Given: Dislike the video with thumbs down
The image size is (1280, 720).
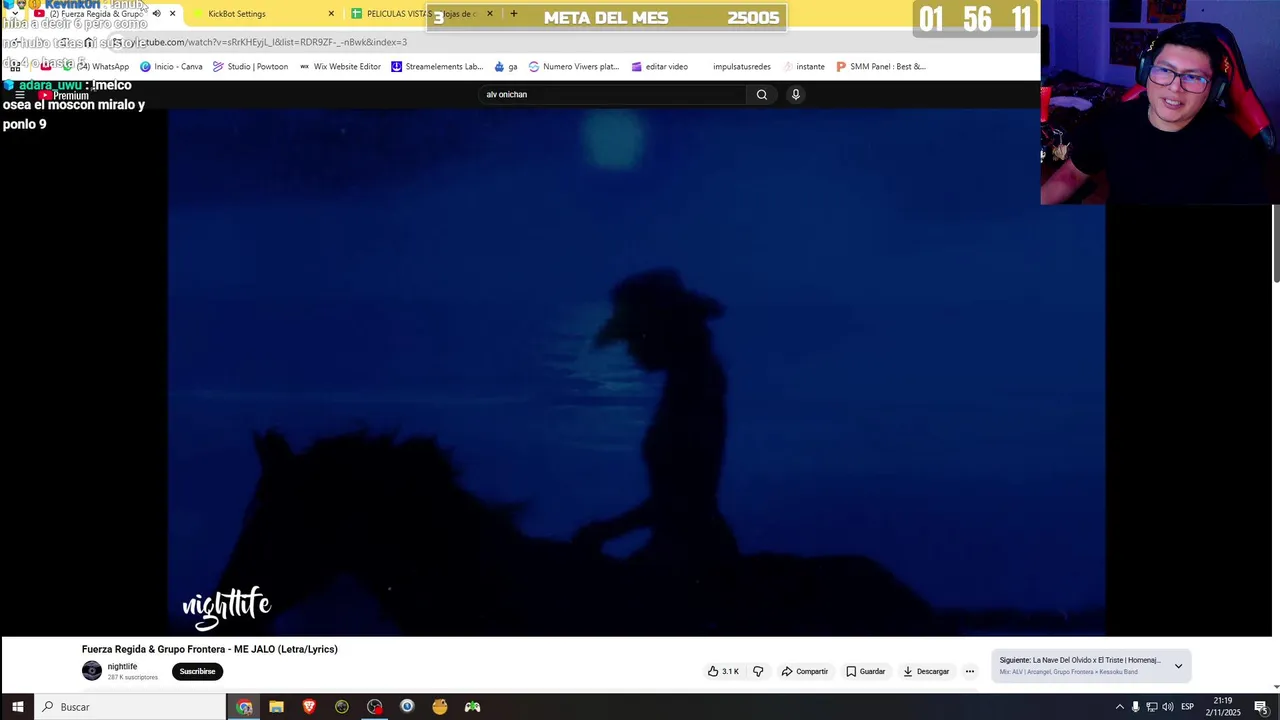Looking at the screenshot, I should [758, 671].
